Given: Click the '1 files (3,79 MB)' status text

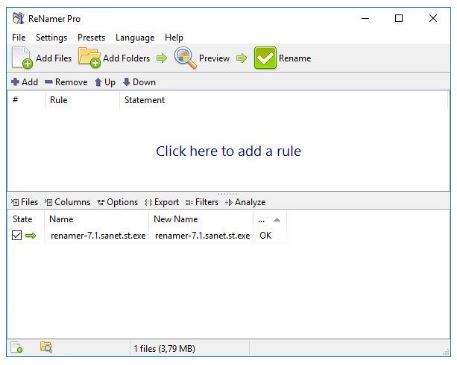Looking at the screenshot, I should pyautogui.click(x=164, y=349).
